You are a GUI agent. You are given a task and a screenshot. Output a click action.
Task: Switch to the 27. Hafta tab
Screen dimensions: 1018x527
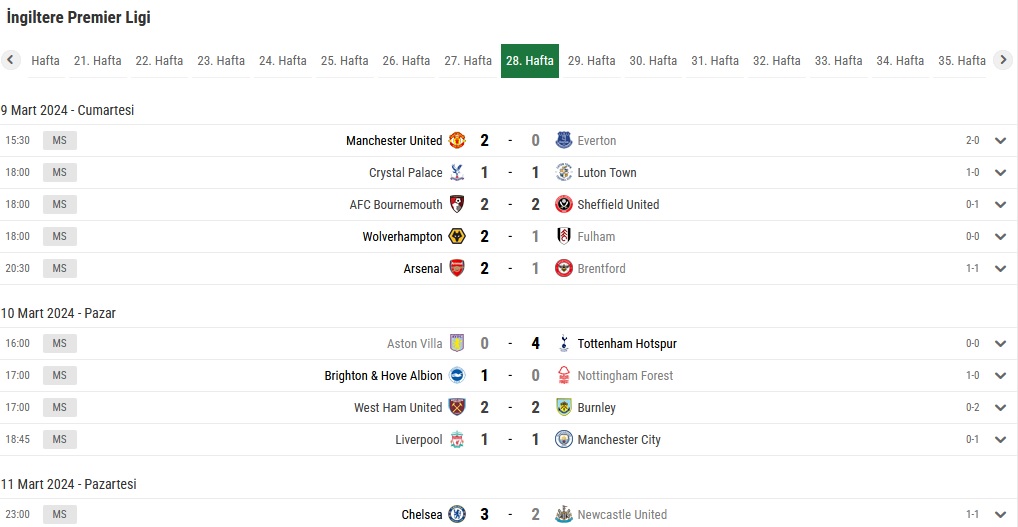click(x=468, y=61)
